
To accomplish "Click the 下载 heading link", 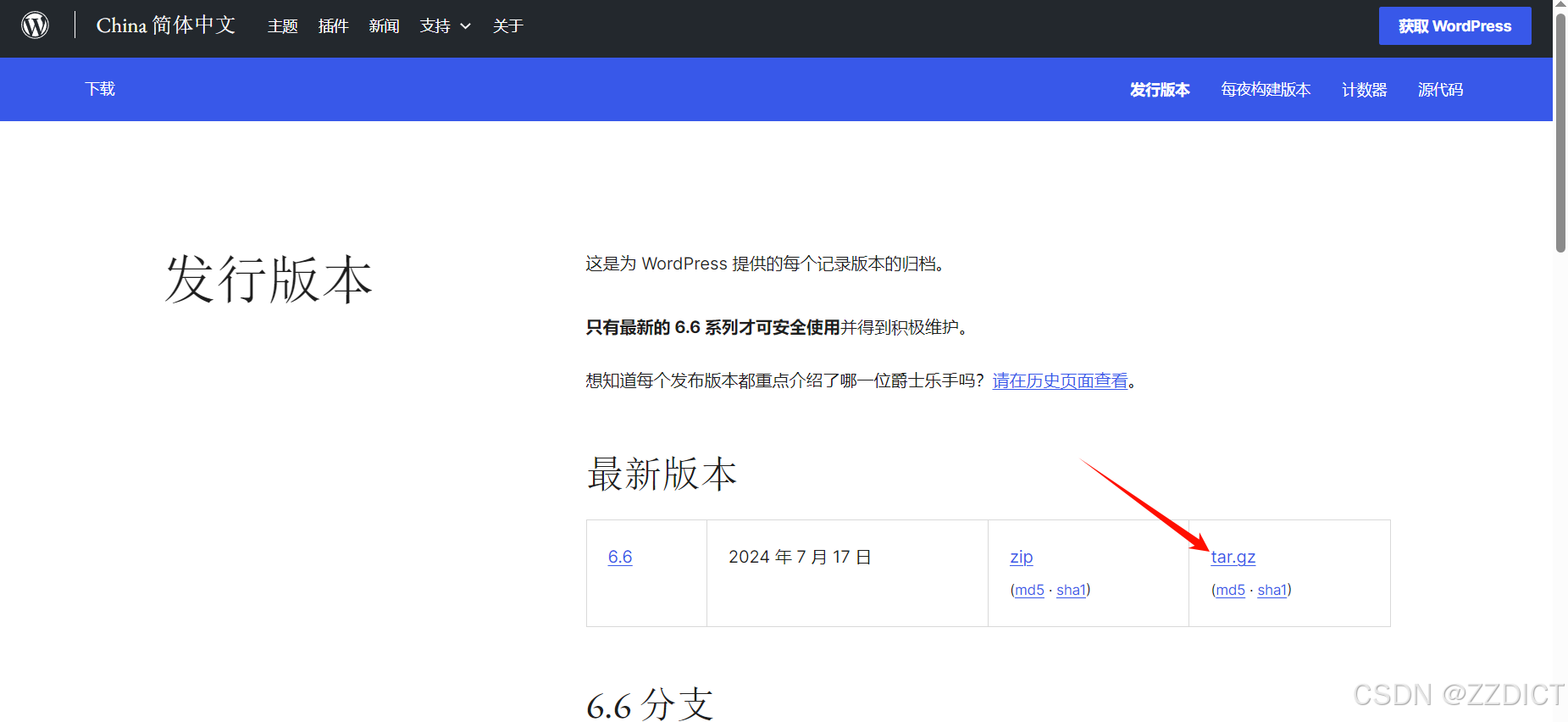I will [x=100, y=89].
